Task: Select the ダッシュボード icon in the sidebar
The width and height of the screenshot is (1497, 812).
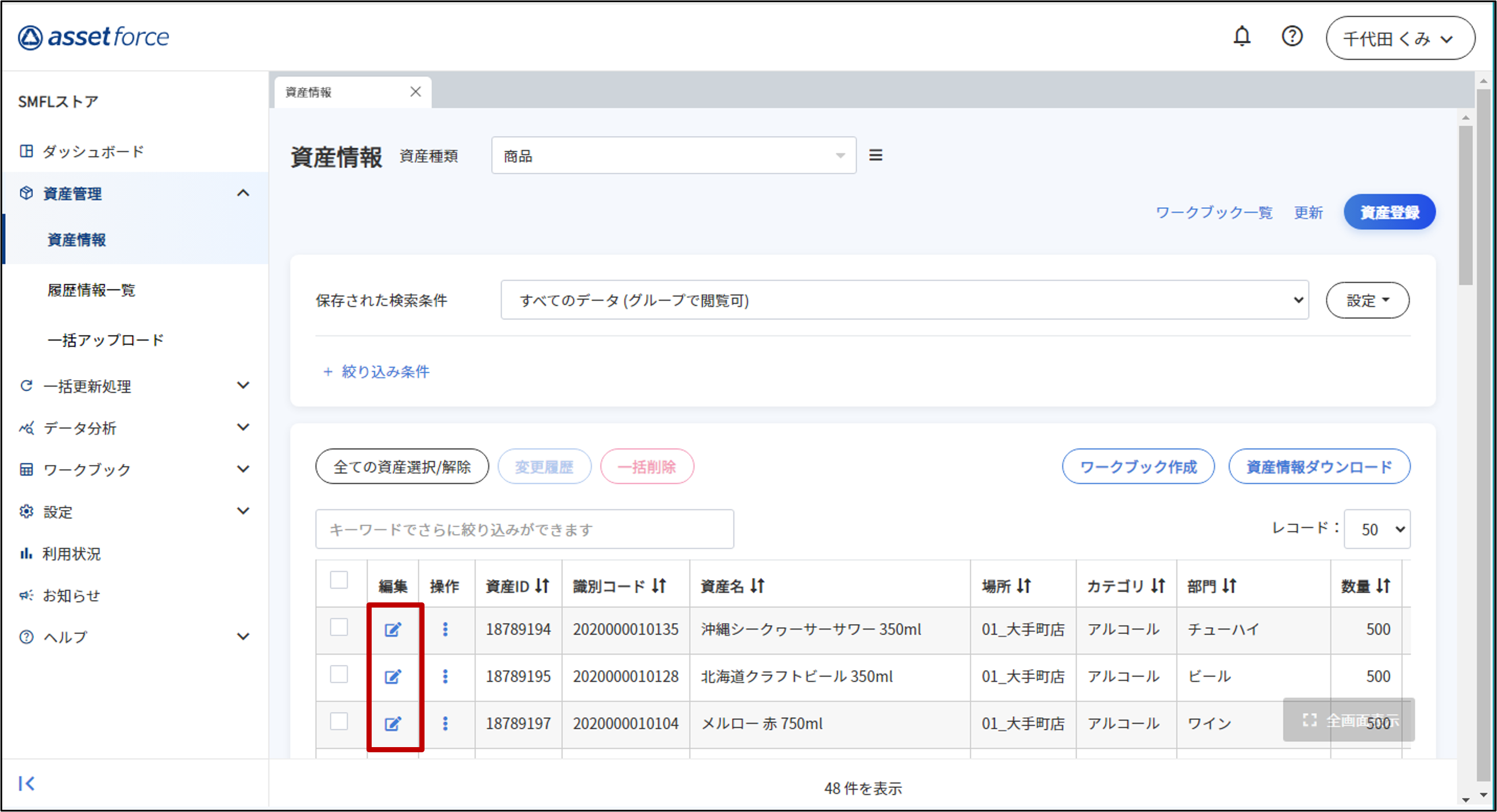Action: [27, 150]
